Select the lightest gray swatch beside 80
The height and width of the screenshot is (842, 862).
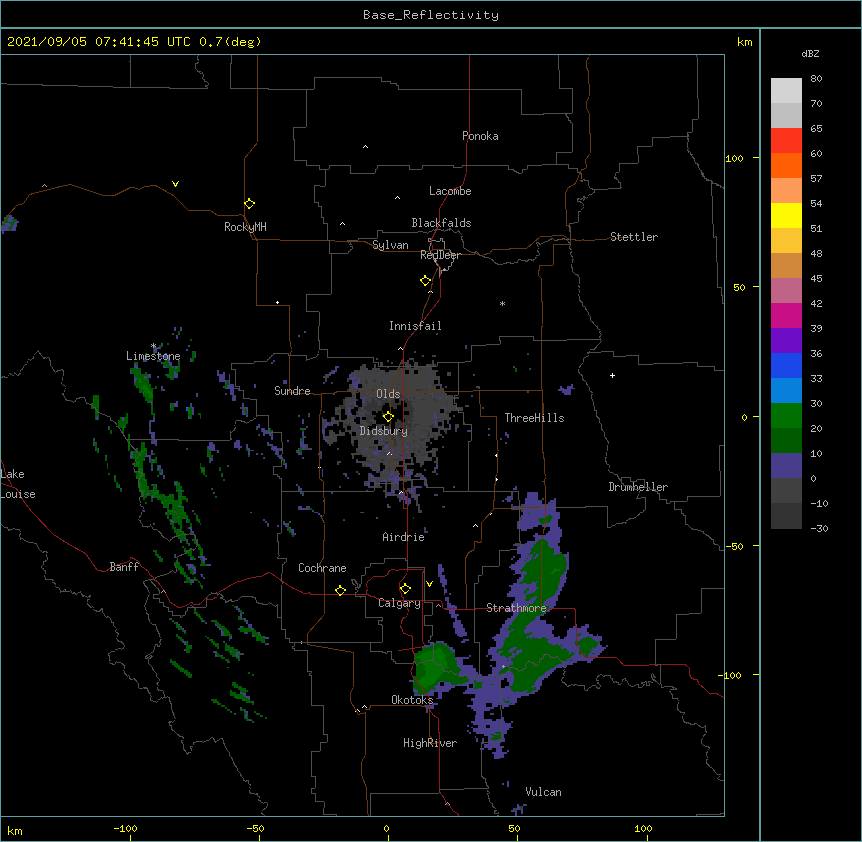click(x=786, y=91)
